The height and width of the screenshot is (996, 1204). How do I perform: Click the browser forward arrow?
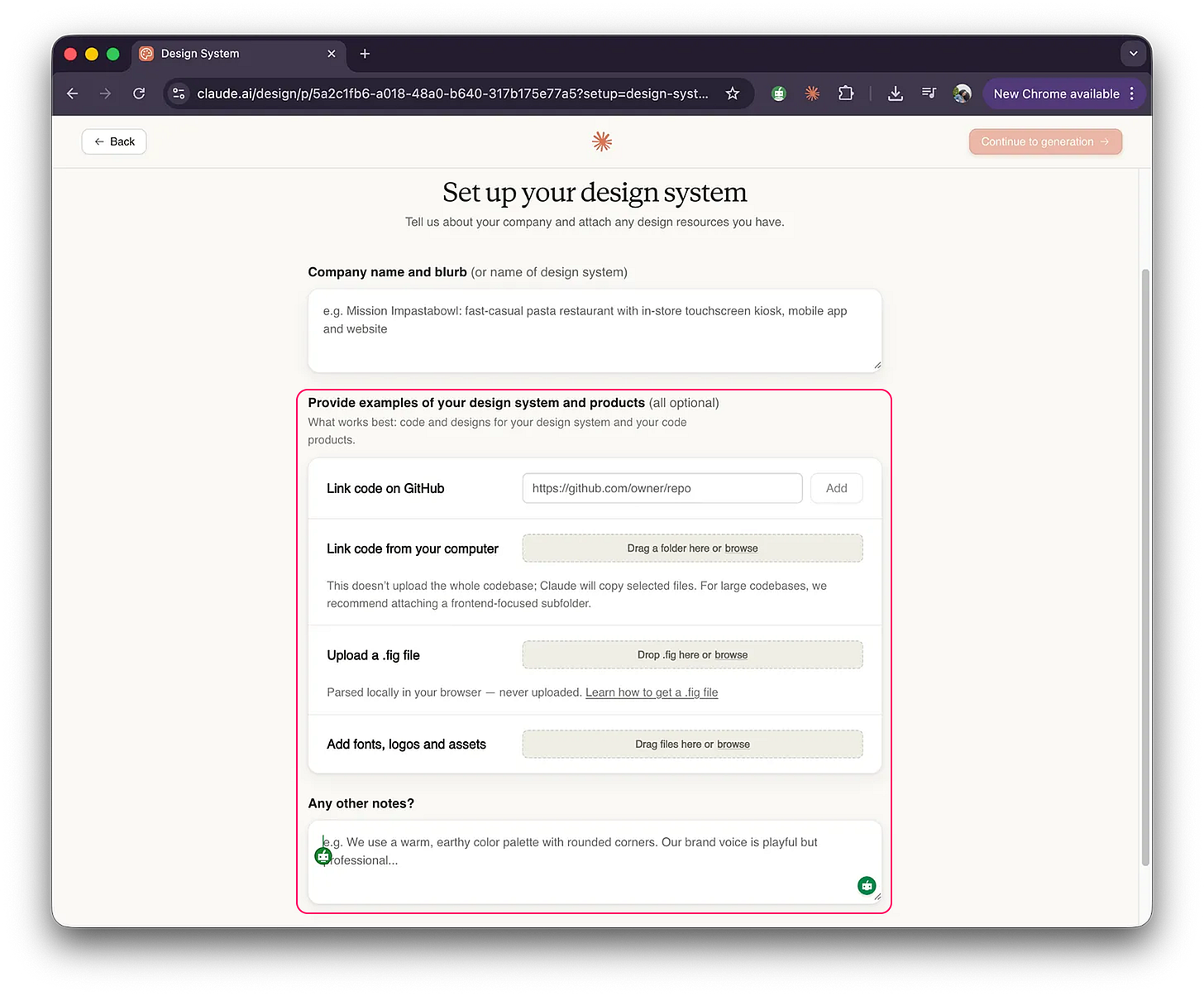[x=105, y=93]
